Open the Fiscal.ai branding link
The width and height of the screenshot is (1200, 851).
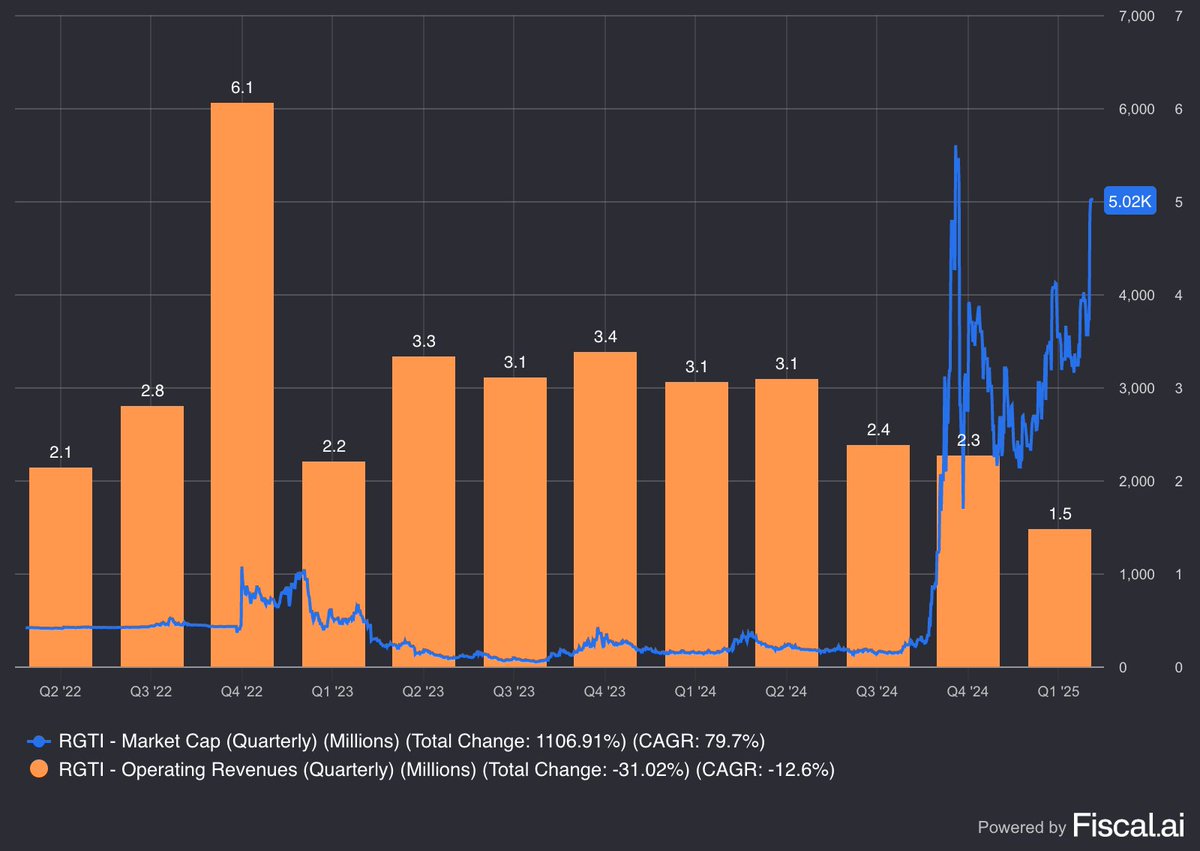(x=1129, y=826)
